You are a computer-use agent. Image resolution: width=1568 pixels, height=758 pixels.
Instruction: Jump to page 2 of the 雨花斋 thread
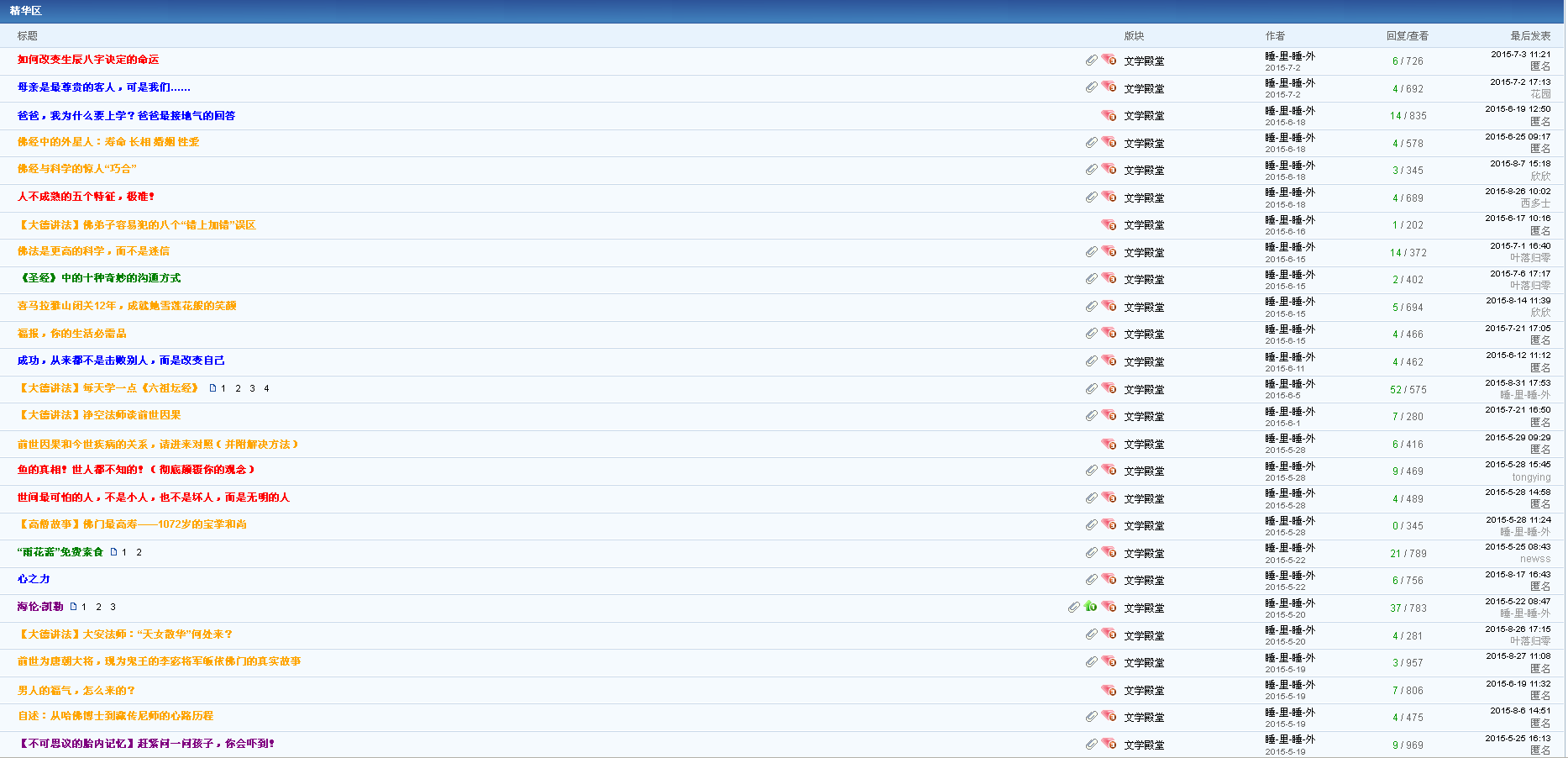139,552
